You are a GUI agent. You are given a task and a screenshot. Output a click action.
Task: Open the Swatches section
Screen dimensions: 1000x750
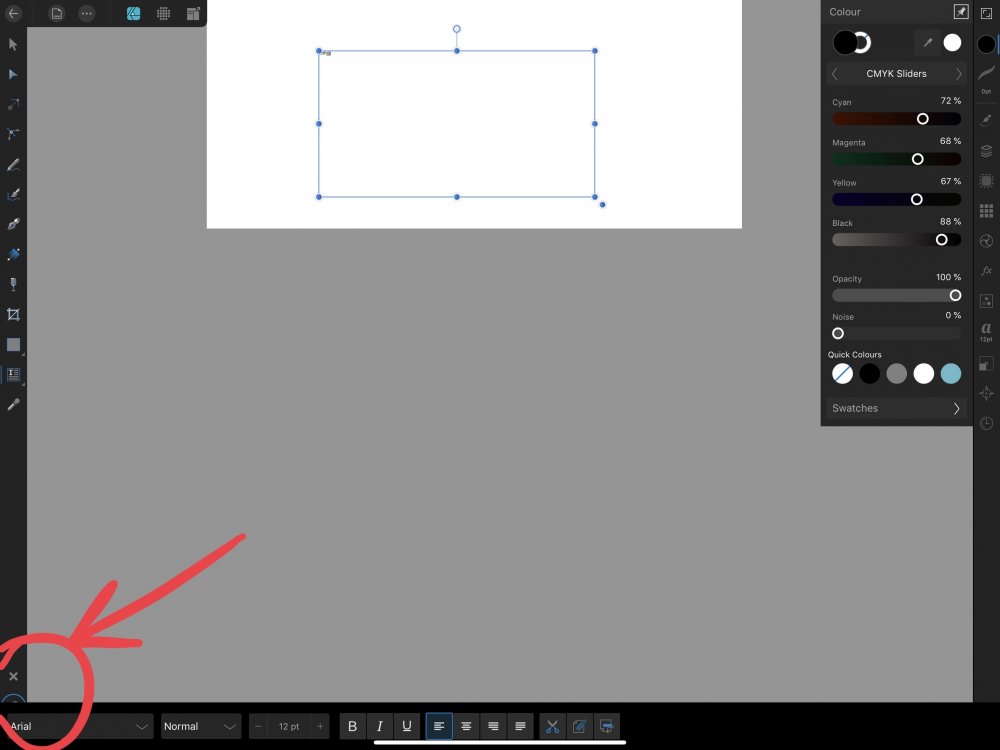[x=896, y=408]
